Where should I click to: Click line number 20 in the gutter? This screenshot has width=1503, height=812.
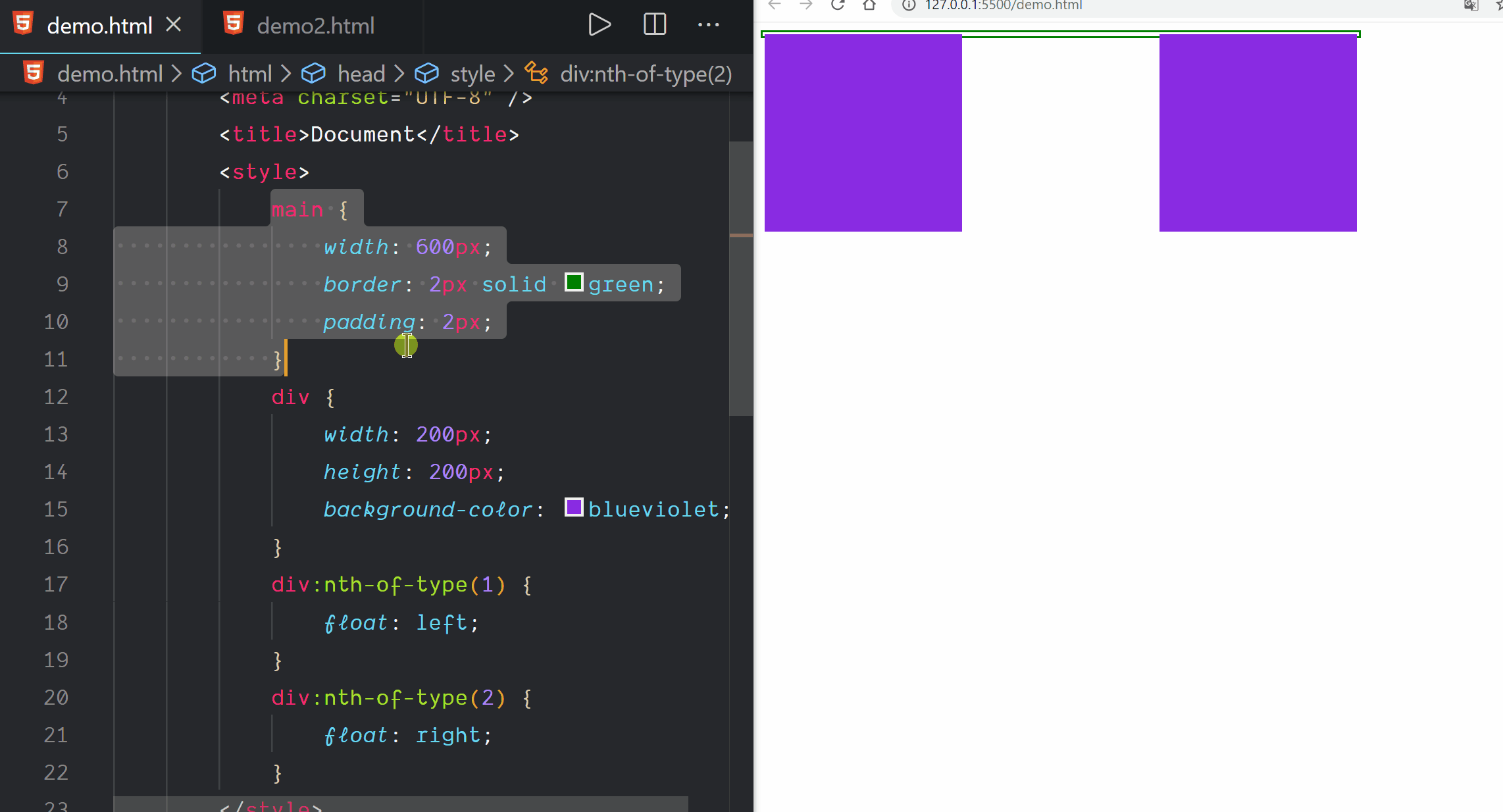point(56,698)
